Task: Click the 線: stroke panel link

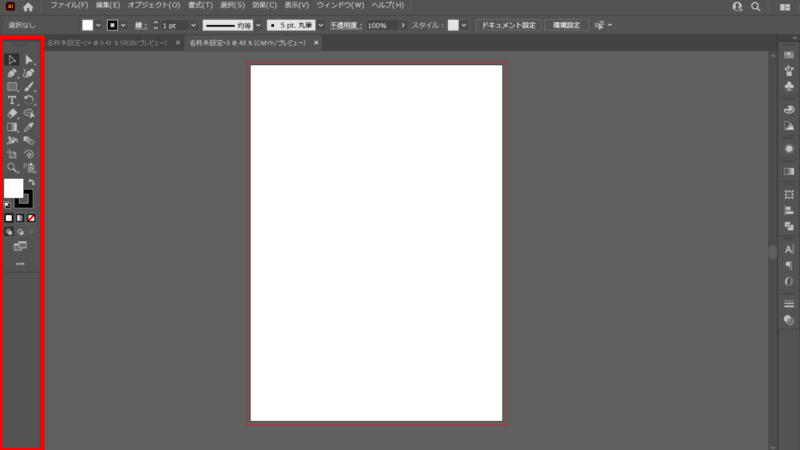Action: point(141,26)
